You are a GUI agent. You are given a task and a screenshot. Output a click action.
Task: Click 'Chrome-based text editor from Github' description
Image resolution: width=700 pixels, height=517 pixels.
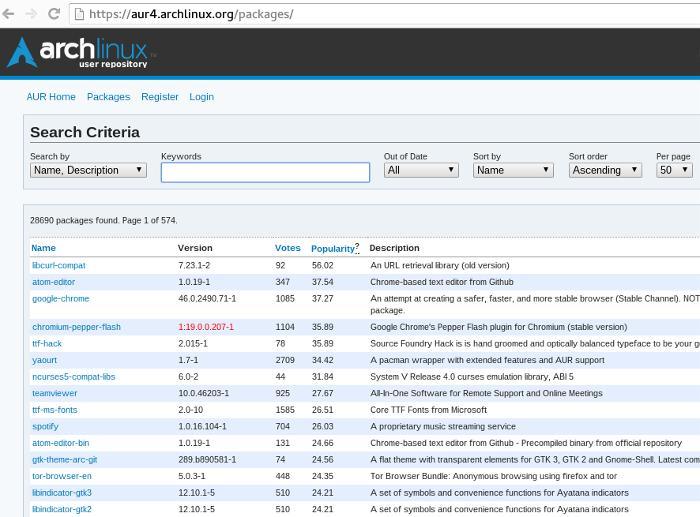(442, 282)
